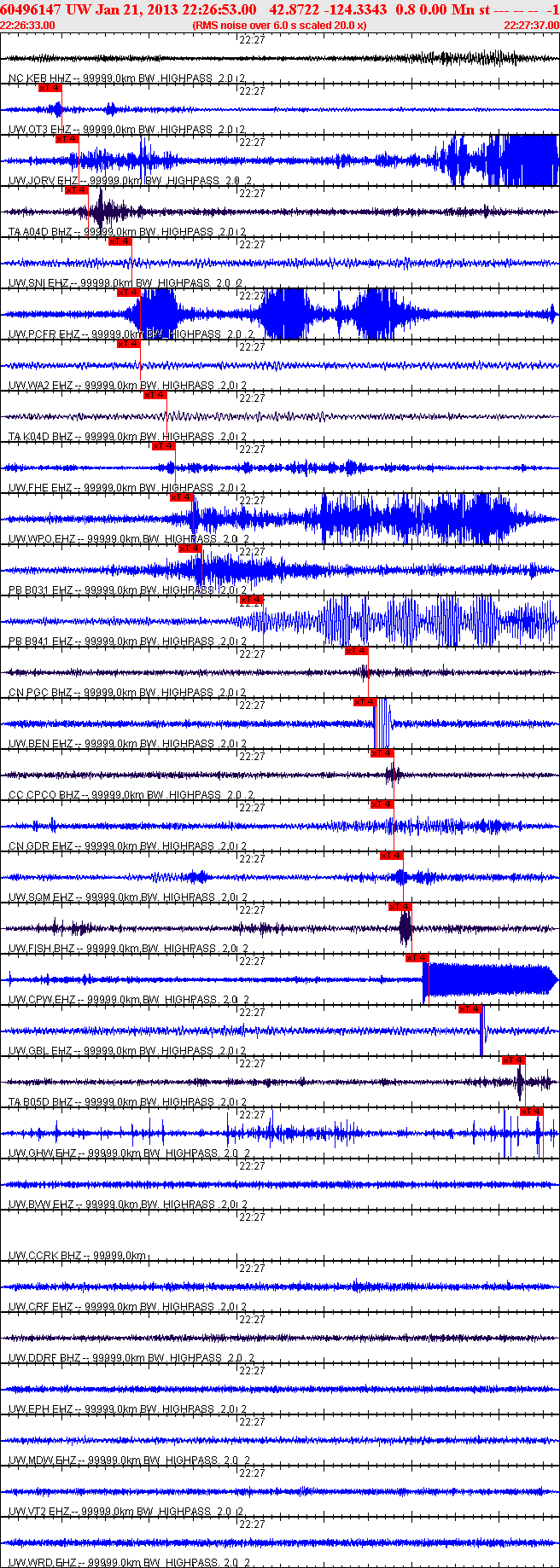This screenshot has width=560, height=1568.
Task: Select the red pick marker on CN.PGC trace
Action: pos(357,651)
